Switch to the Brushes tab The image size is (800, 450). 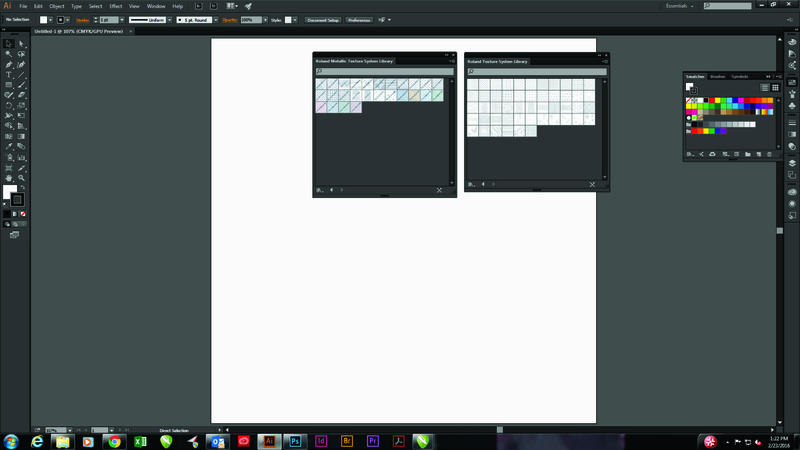[718, 77]
